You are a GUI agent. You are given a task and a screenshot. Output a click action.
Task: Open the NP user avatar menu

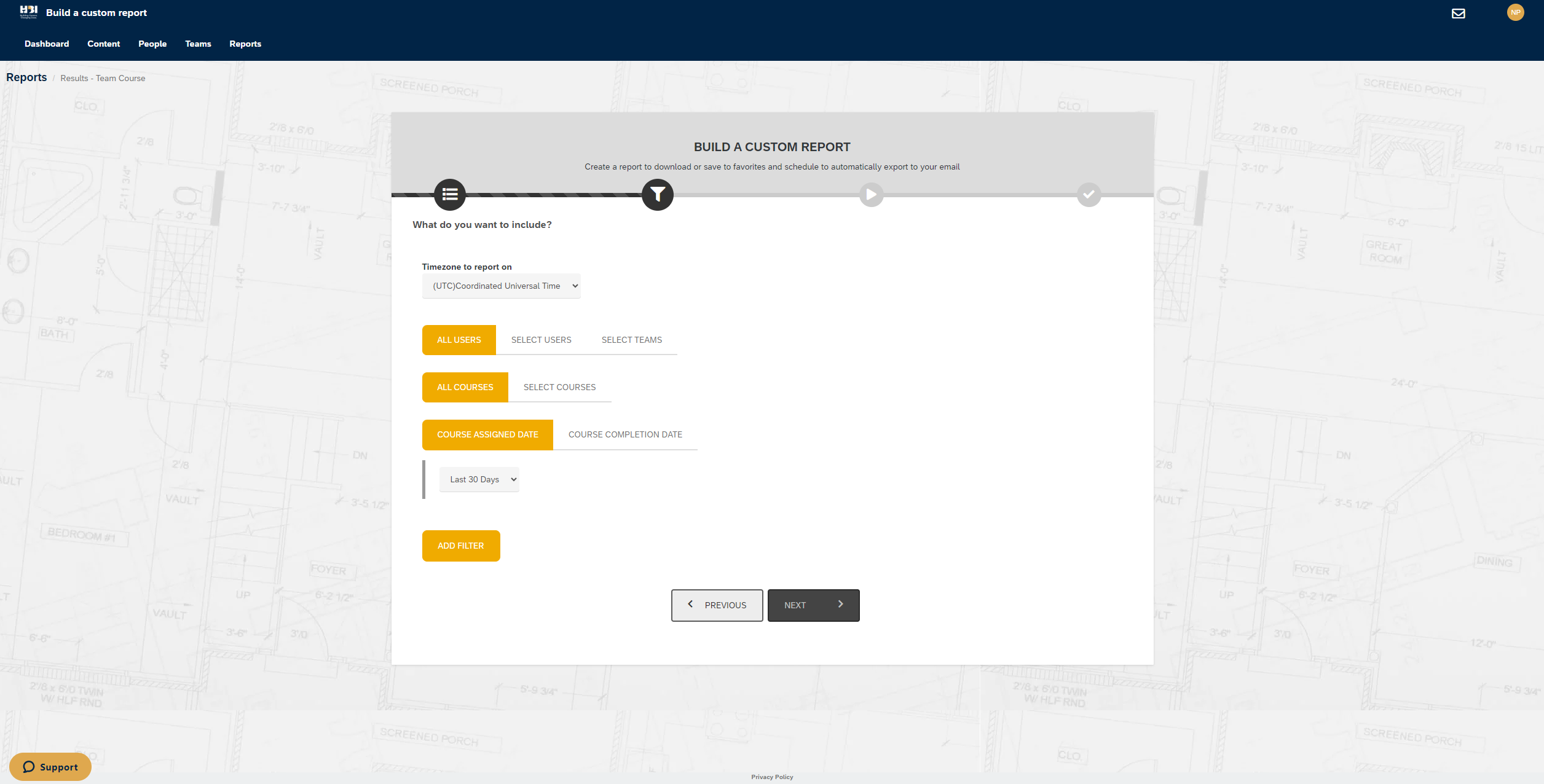[1515, 12]
